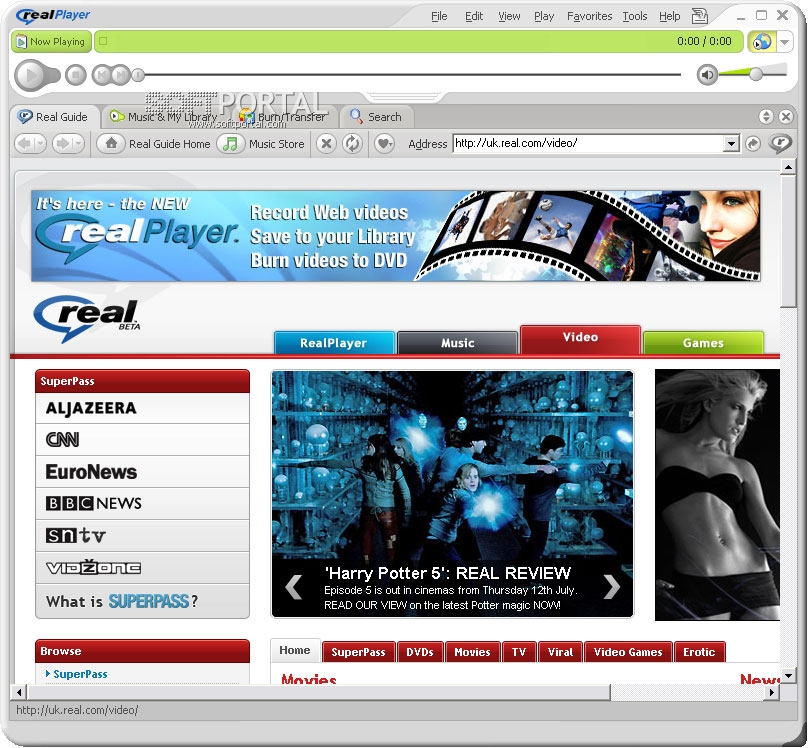This screenshot has height=748, width=808.
Task: Adjust the volume slider knob
Action: coord(756,74)
